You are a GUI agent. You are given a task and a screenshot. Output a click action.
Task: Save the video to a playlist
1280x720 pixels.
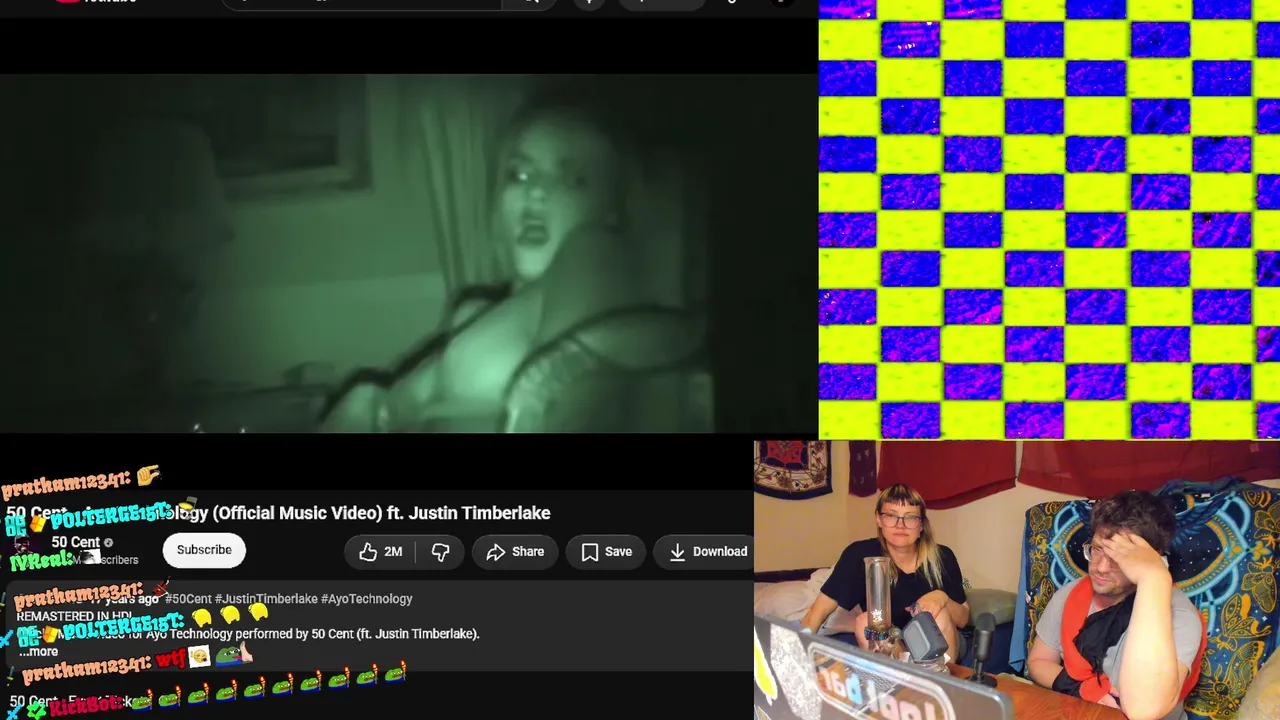606,552
